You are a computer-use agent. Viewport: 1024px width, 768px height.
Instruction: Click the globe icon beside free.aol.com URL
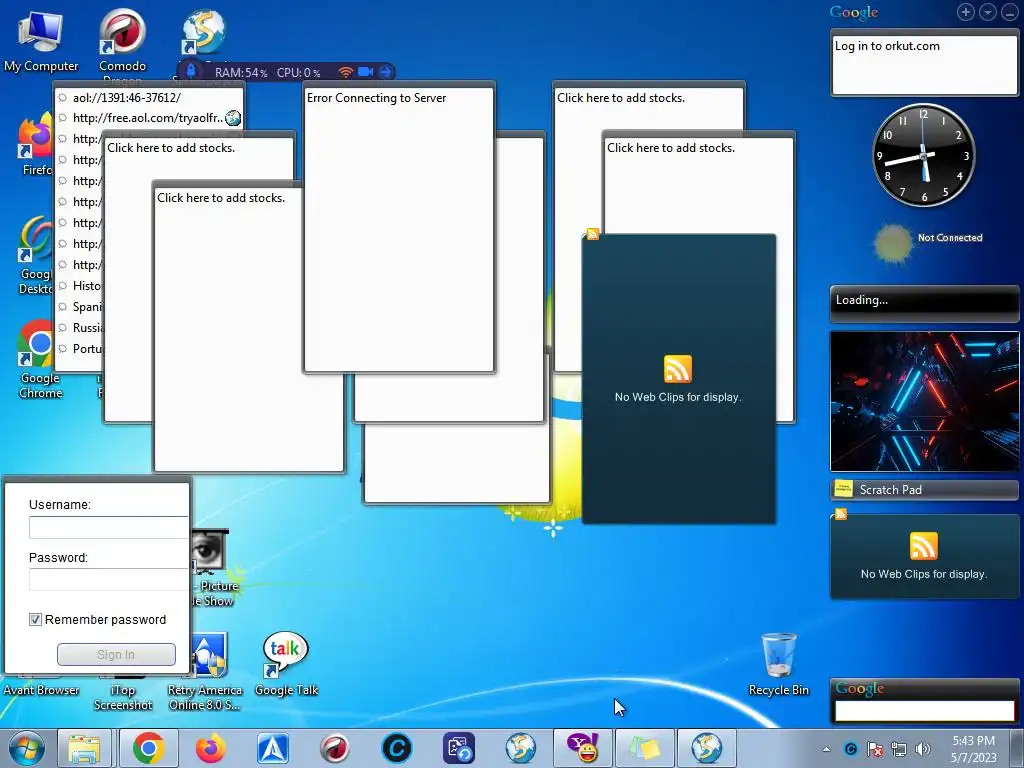point(233,118)
